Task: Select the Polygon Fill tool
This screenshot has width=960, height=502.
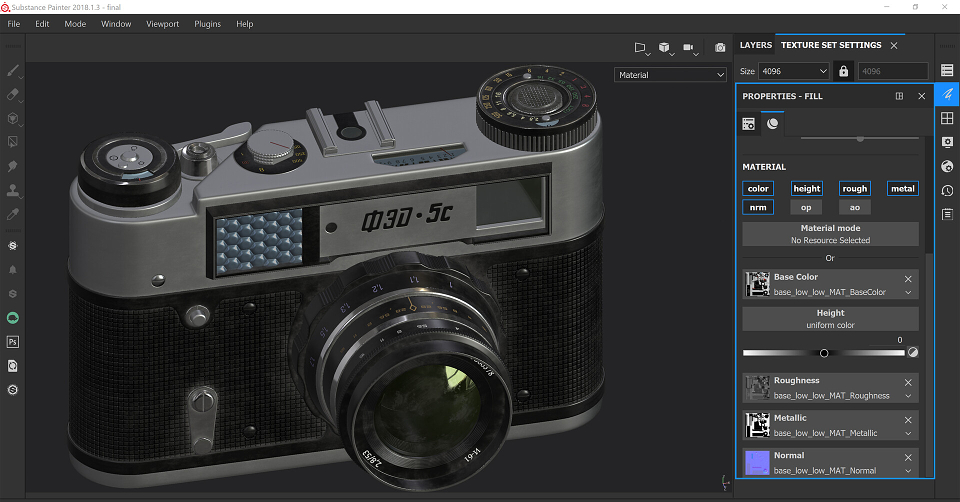Action: (x=12, y=142)
